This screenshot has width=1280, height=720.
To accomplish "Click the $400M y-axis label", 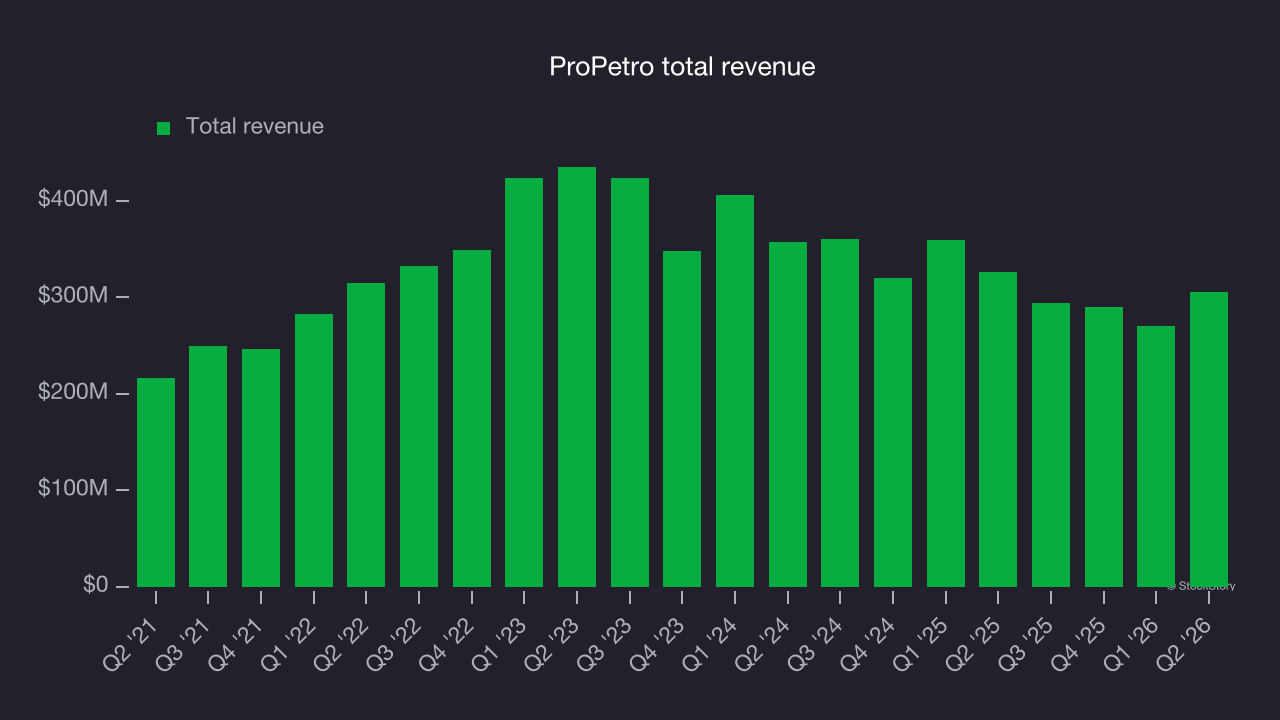I will [72, 200].
